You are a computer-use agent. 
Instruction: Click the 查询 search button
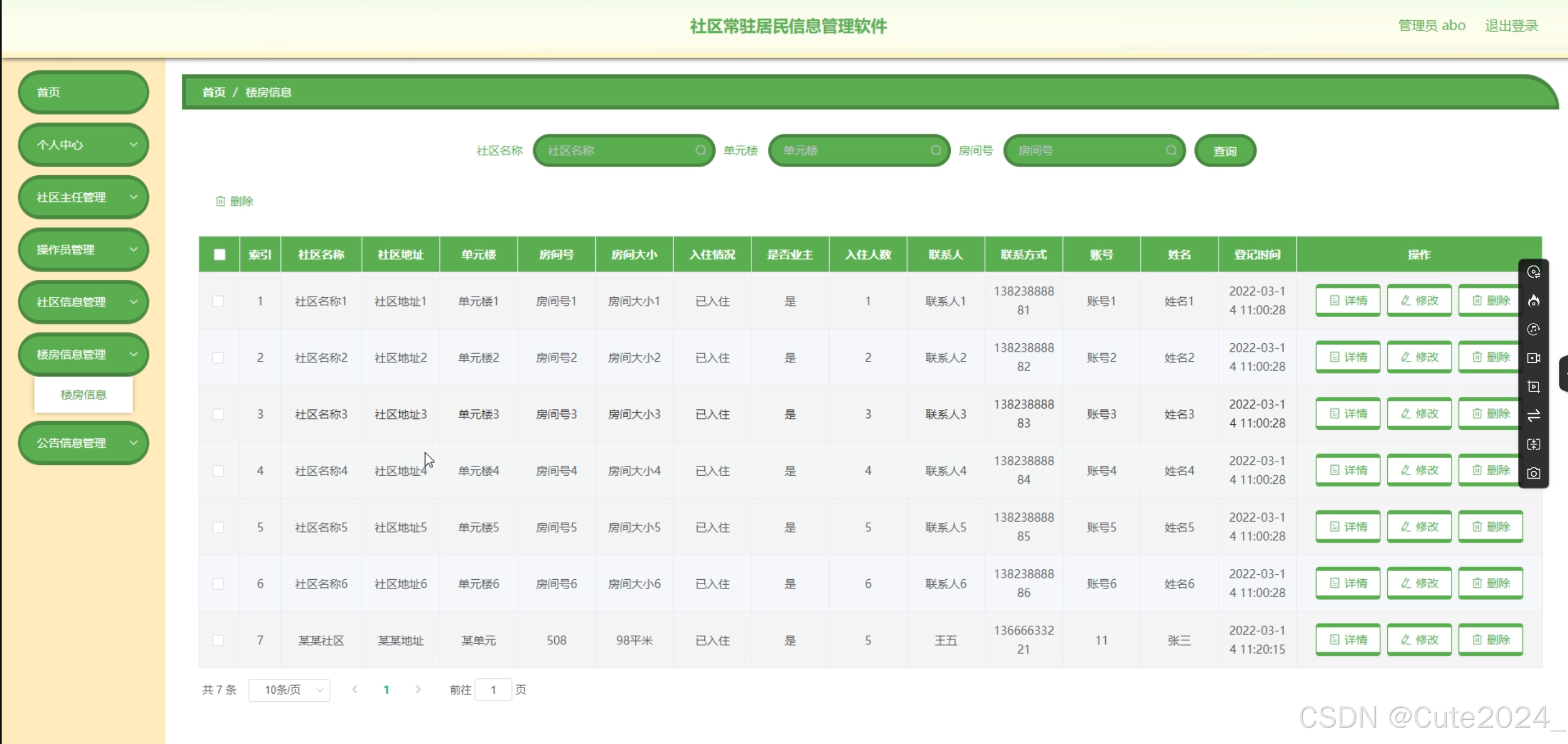(1225, 151)
